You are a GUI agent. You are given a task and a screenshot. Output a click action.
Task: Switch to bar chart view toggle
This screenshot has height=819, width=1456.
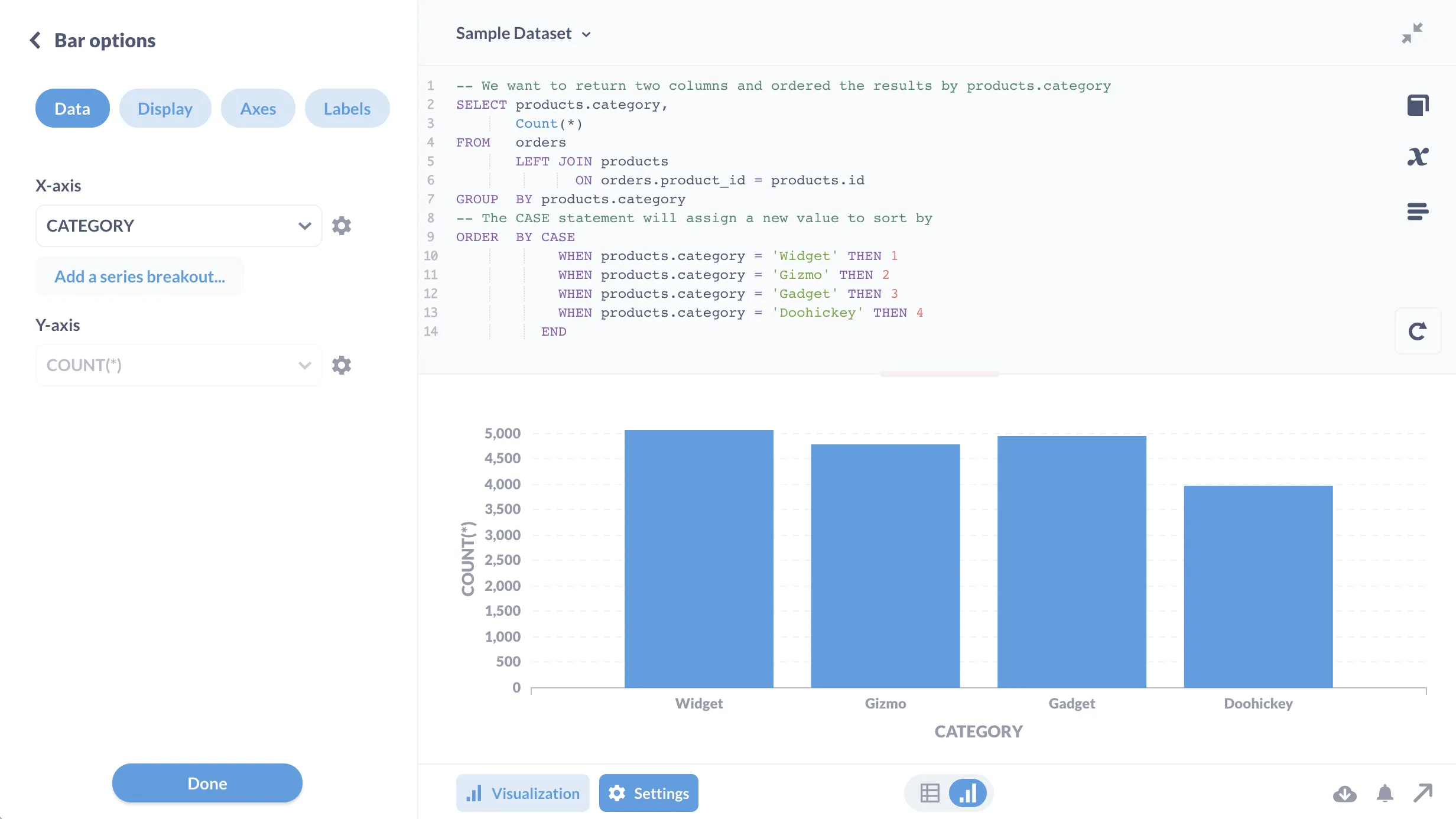click(967, 793)
